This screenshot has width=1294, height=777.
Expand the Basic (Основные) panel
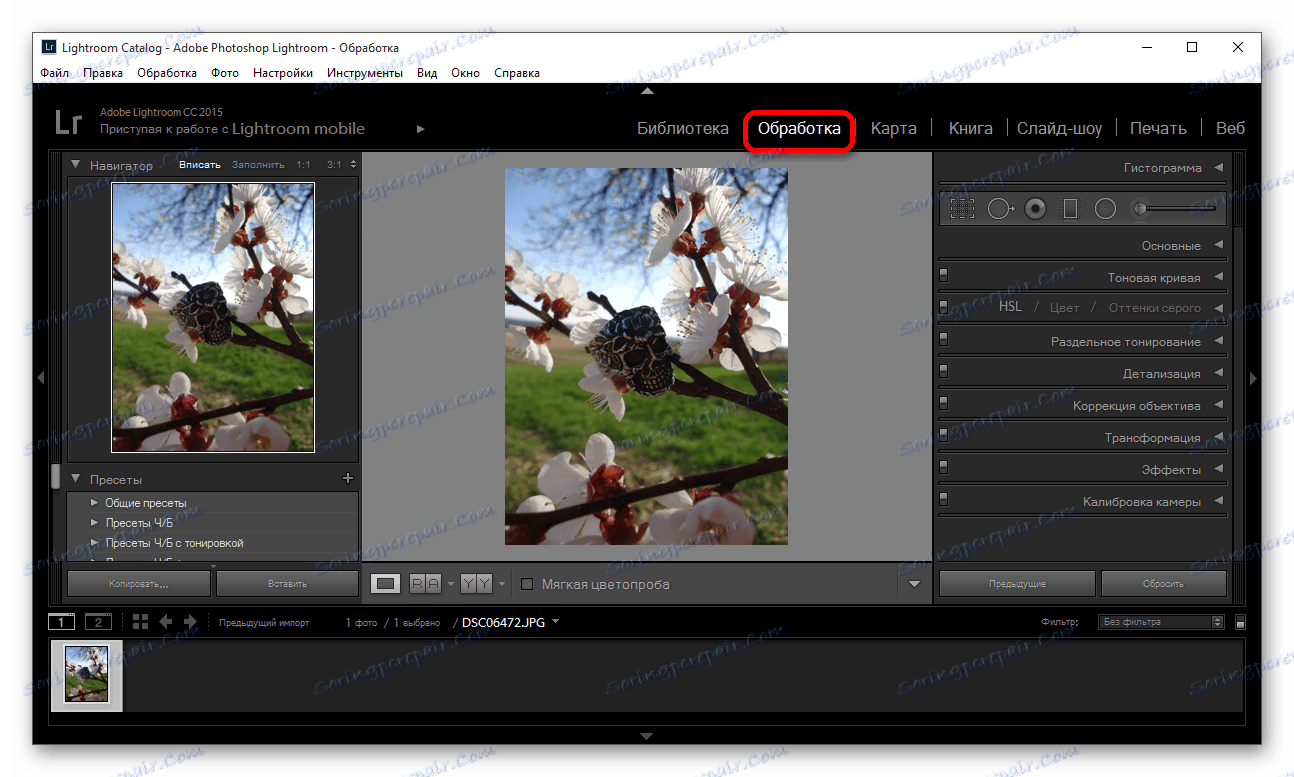[1219, 245]
